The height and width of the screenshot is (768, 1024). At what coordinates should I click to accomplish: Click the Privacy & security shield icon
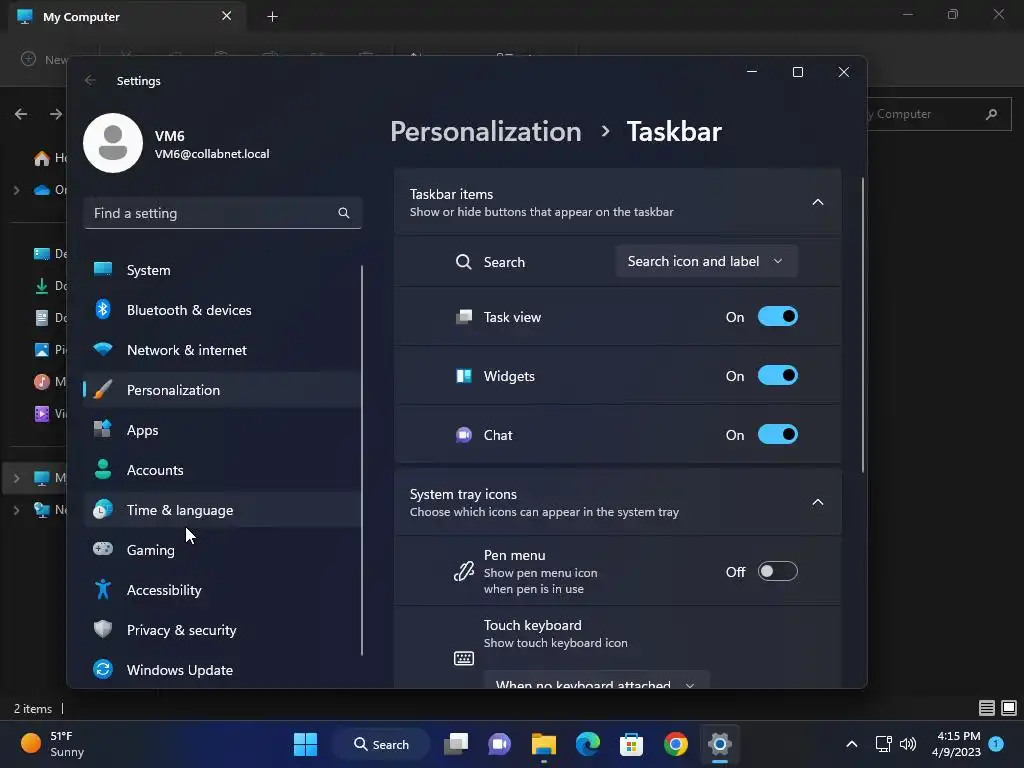[103, 629]
